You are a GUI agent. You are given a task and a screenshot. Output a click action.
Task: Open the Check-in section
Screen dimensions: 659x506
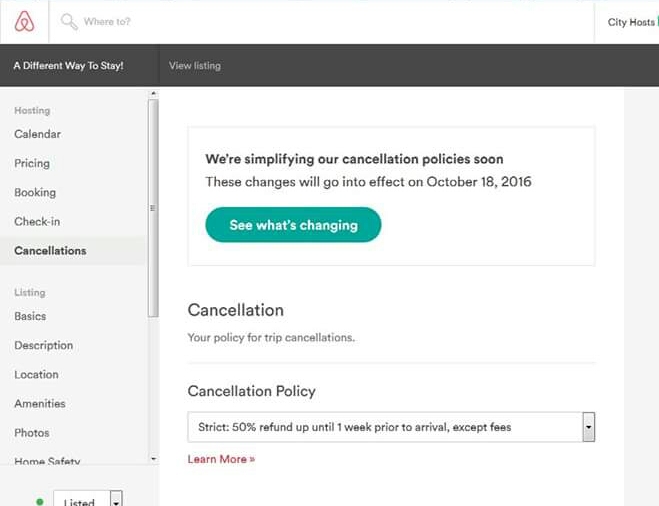point(37,221)
